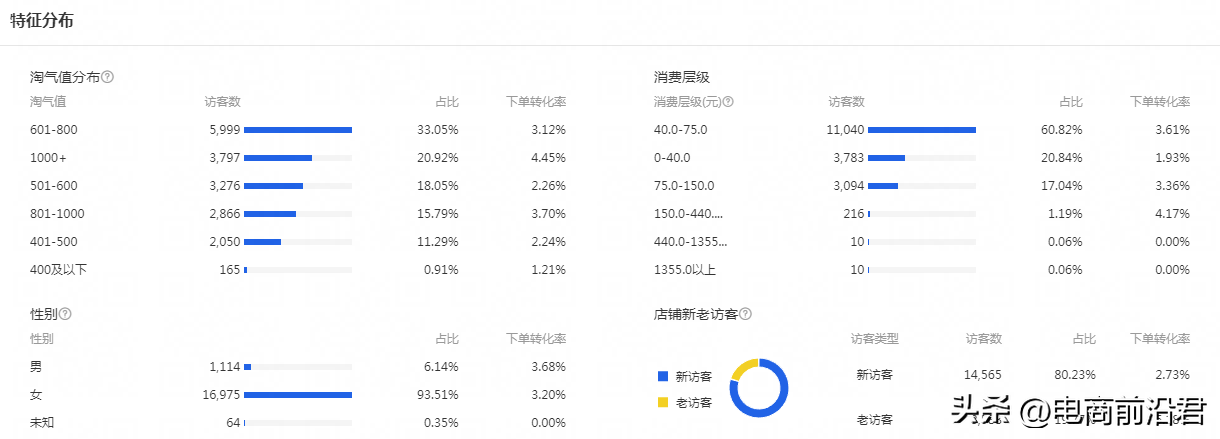Click visitor count 16,975
The width and height of the screenshot is (1220, 439).
tap(221, 395)
